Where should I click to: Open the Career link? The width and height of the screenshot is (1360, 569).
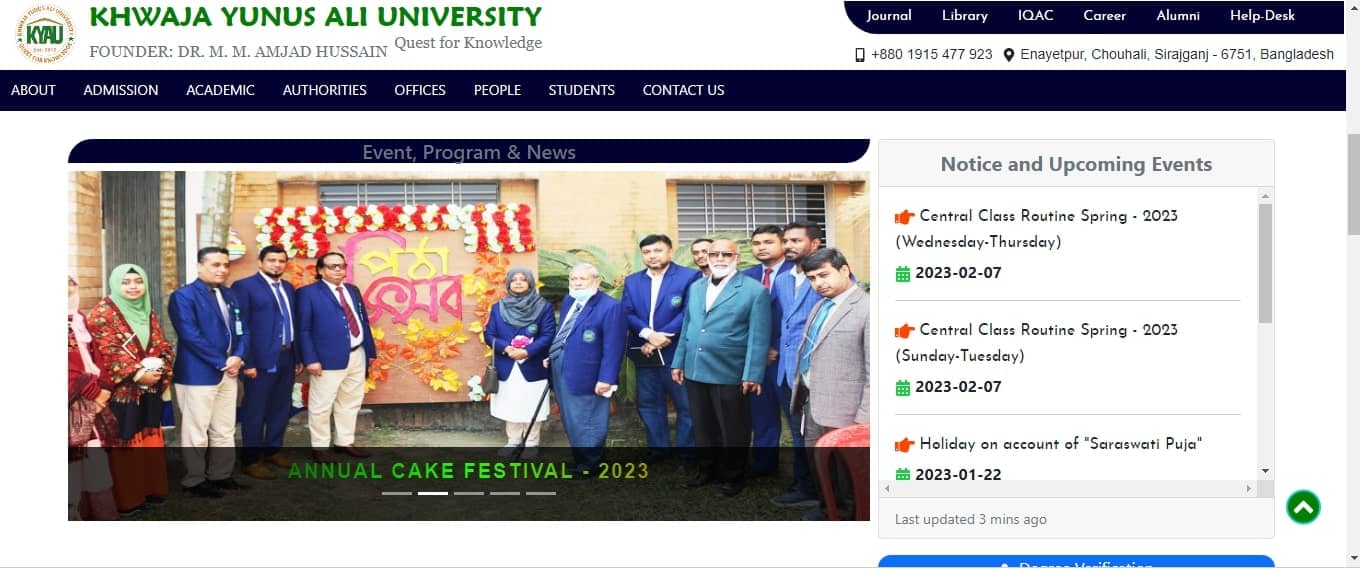click(1104, 15)
